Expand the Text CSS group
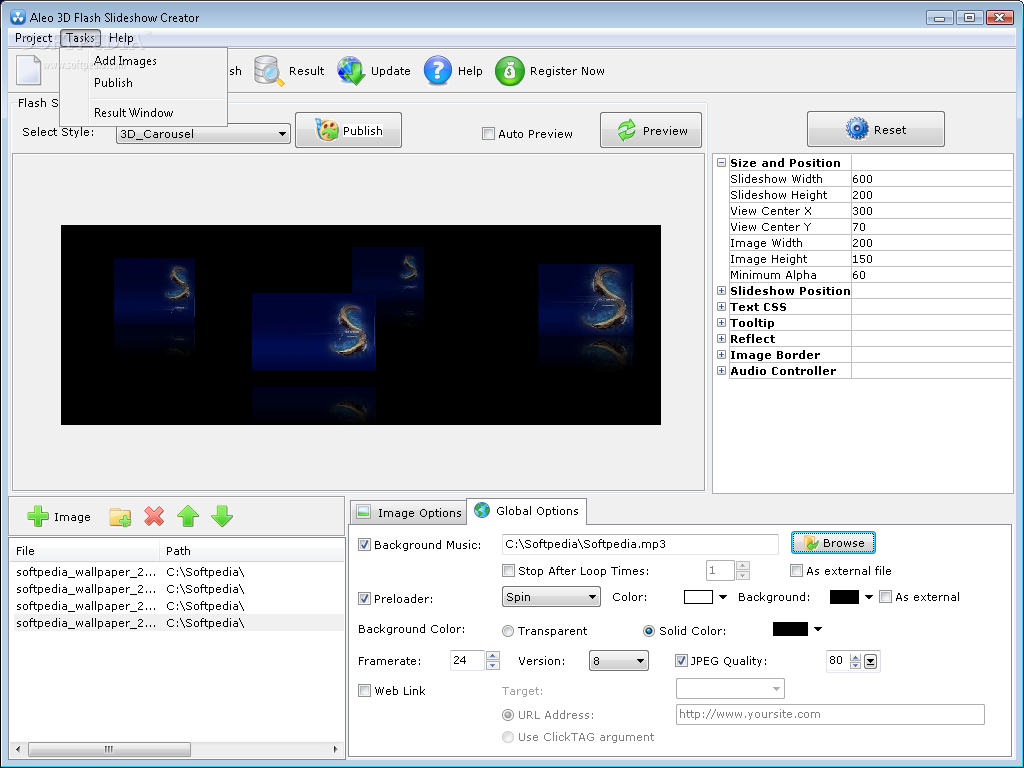Image resolution: width=1024 pixels, height=768 pixels. (x=722, y=306)
